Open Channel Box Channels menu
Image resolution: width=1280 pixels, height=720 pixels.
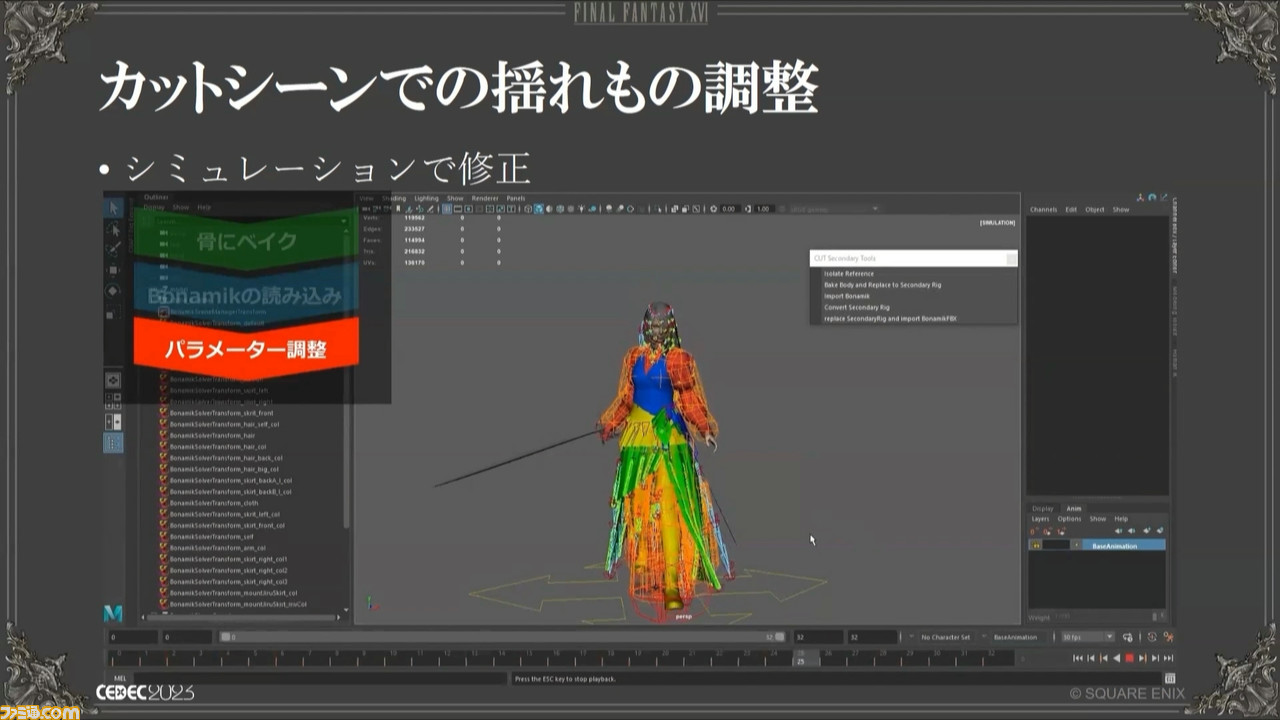[x=1043, y=210]
